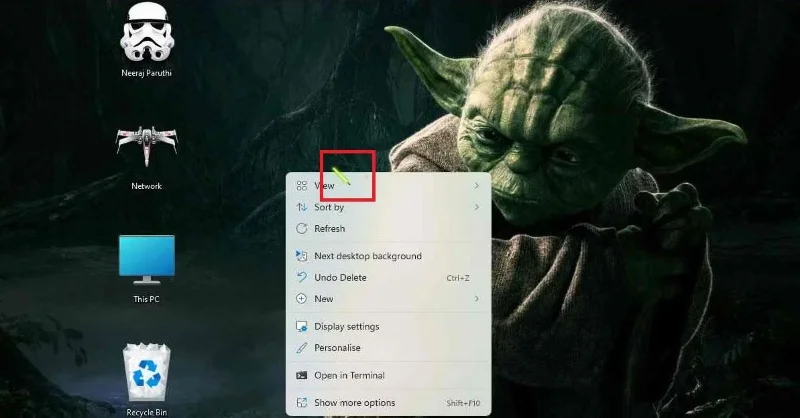800x418 pixels.
Task: Click the grid icon beside View
Action: 302,186
